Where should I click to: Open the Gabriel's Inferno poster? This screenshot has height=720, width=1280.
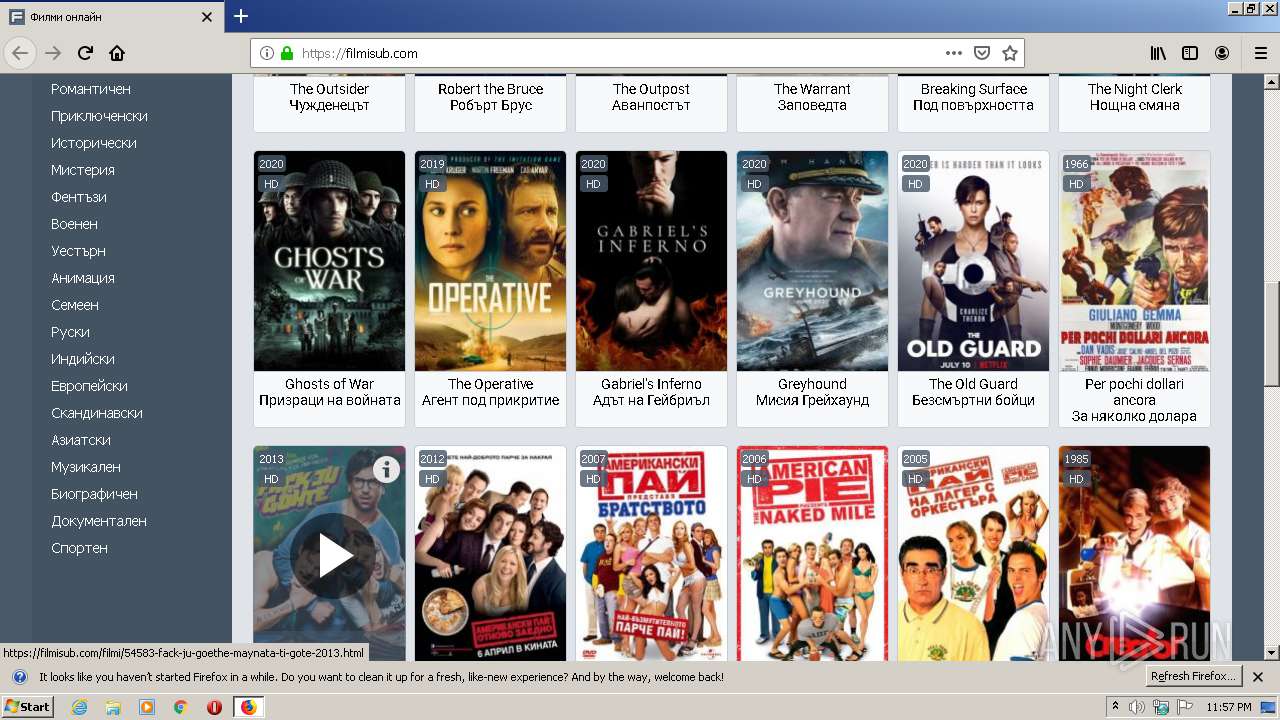651,261
